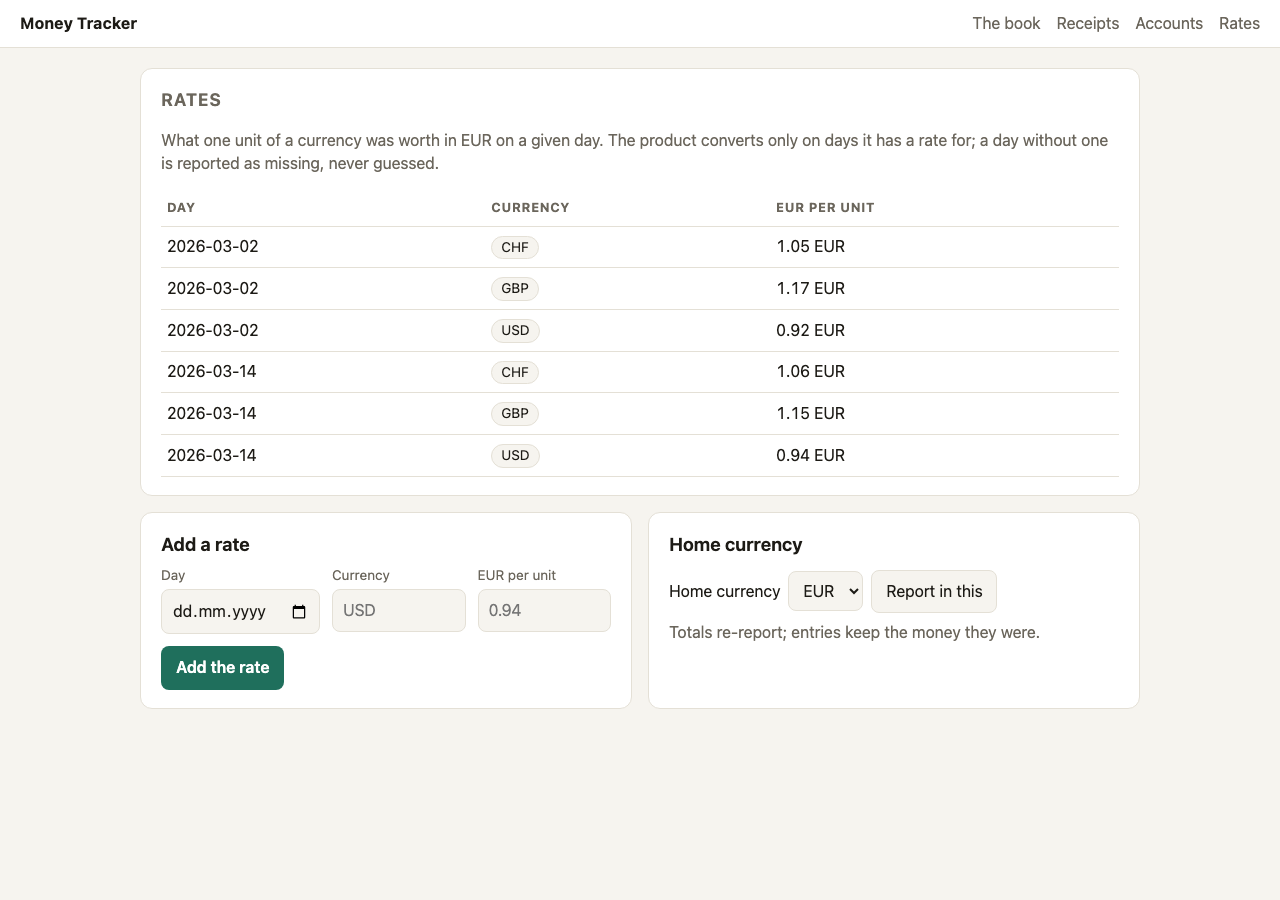Select Rates in the top navigation
The width and height of the screenshot is (1280, 900).
(x=1239, y=23)
